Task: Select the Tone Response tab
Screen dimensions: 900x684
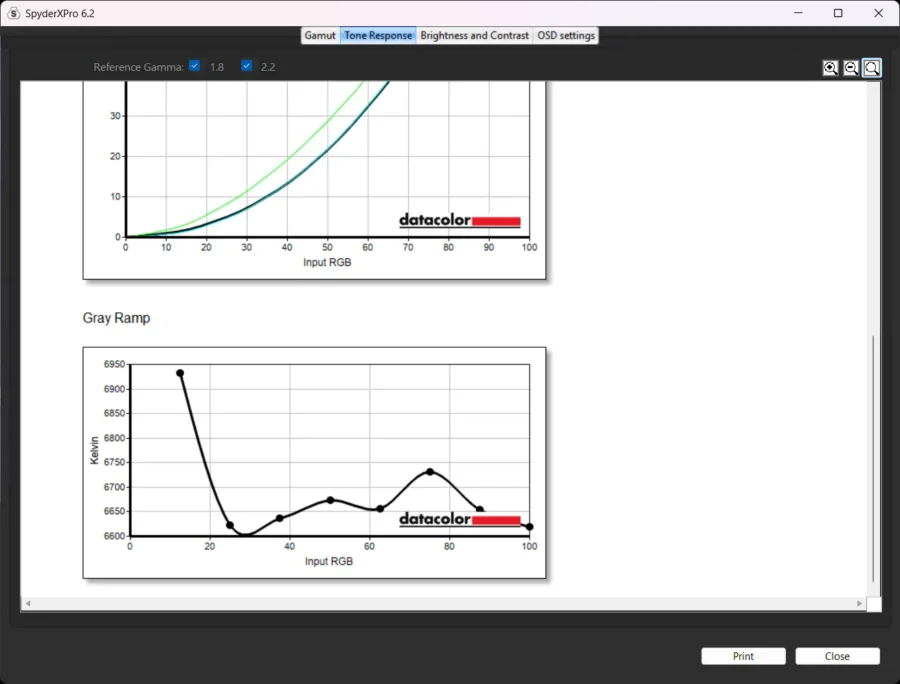Action: (x=378, y=36)
